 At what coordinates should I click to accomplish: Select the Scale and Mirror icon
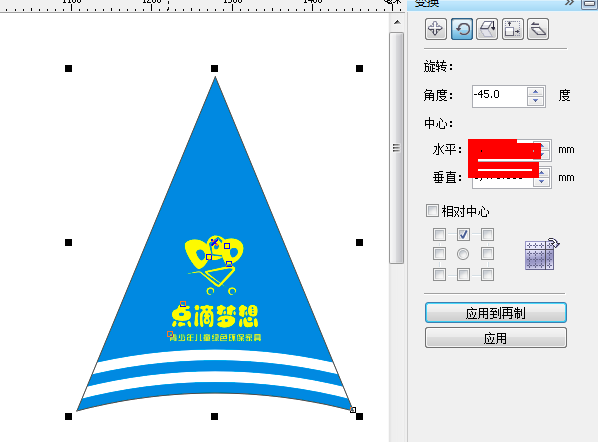[x=487, y=29]
